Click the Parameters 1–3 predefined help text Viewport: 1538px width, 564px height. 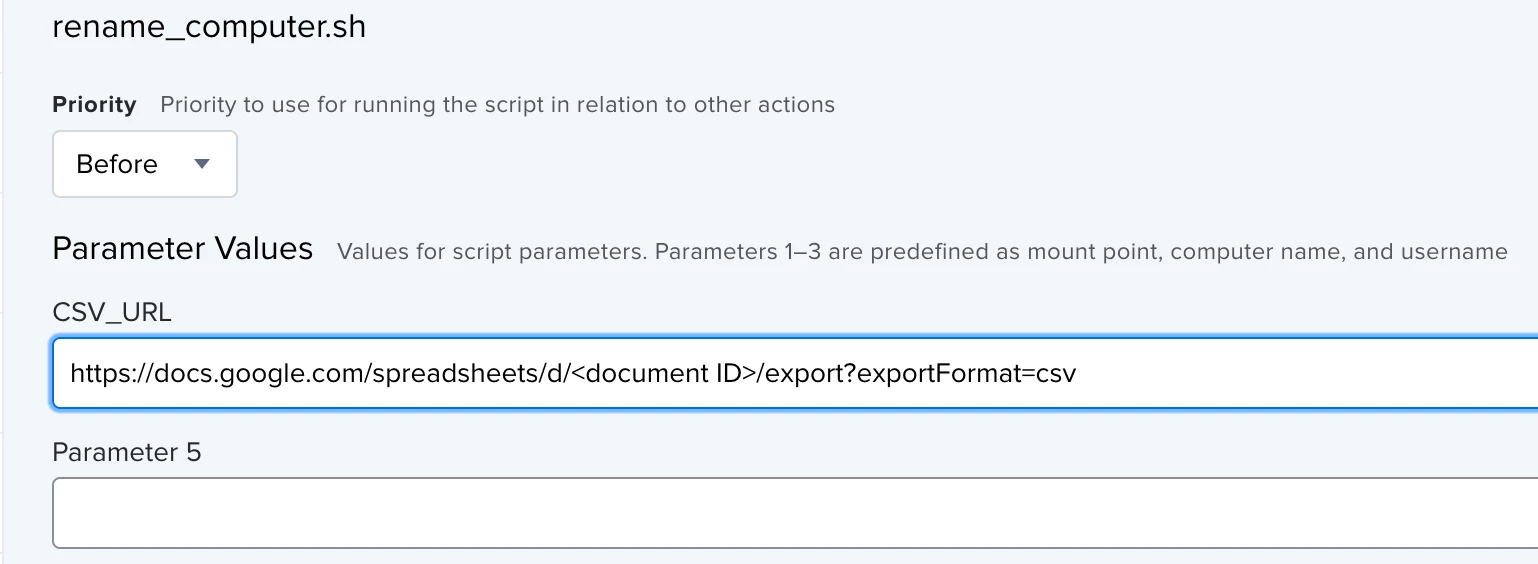[x=922, y=251]
